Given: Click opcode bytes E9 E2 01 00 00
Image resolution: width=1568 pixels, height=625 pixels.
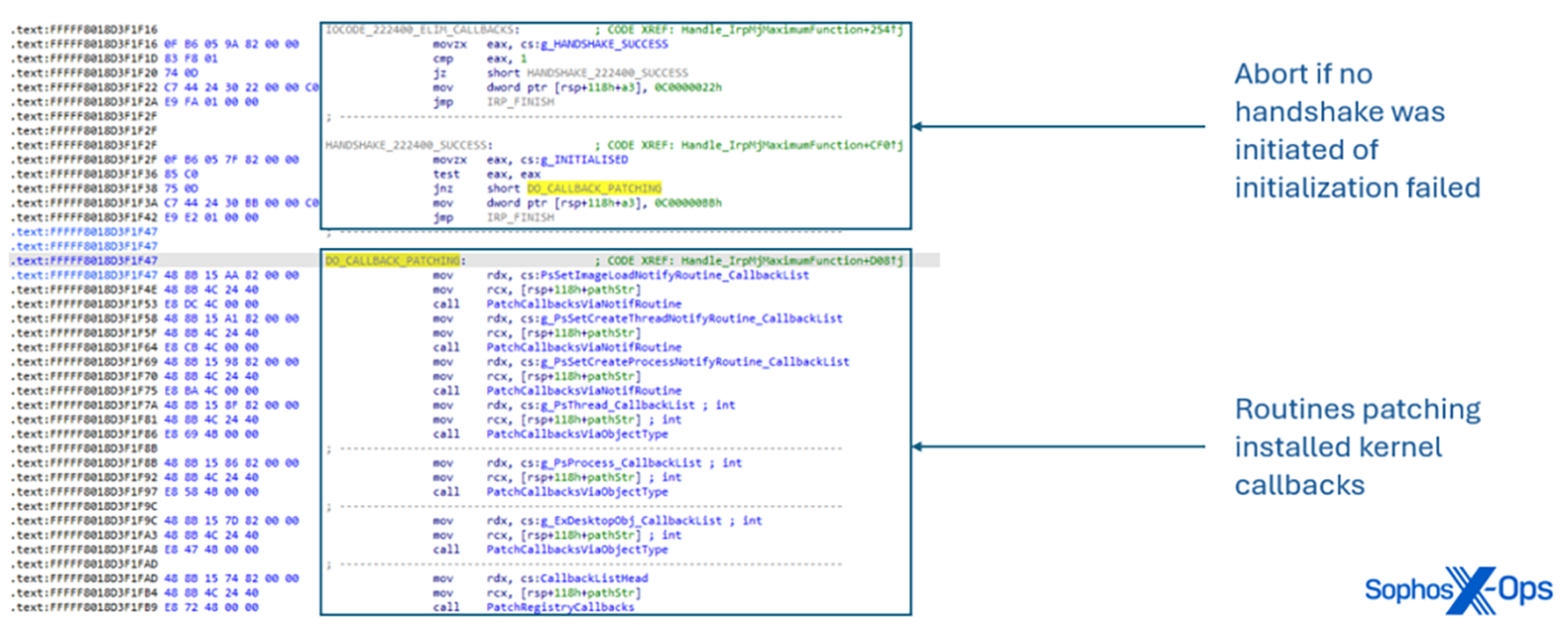Looking at the screenshot, I should click(x=211, y=217).
